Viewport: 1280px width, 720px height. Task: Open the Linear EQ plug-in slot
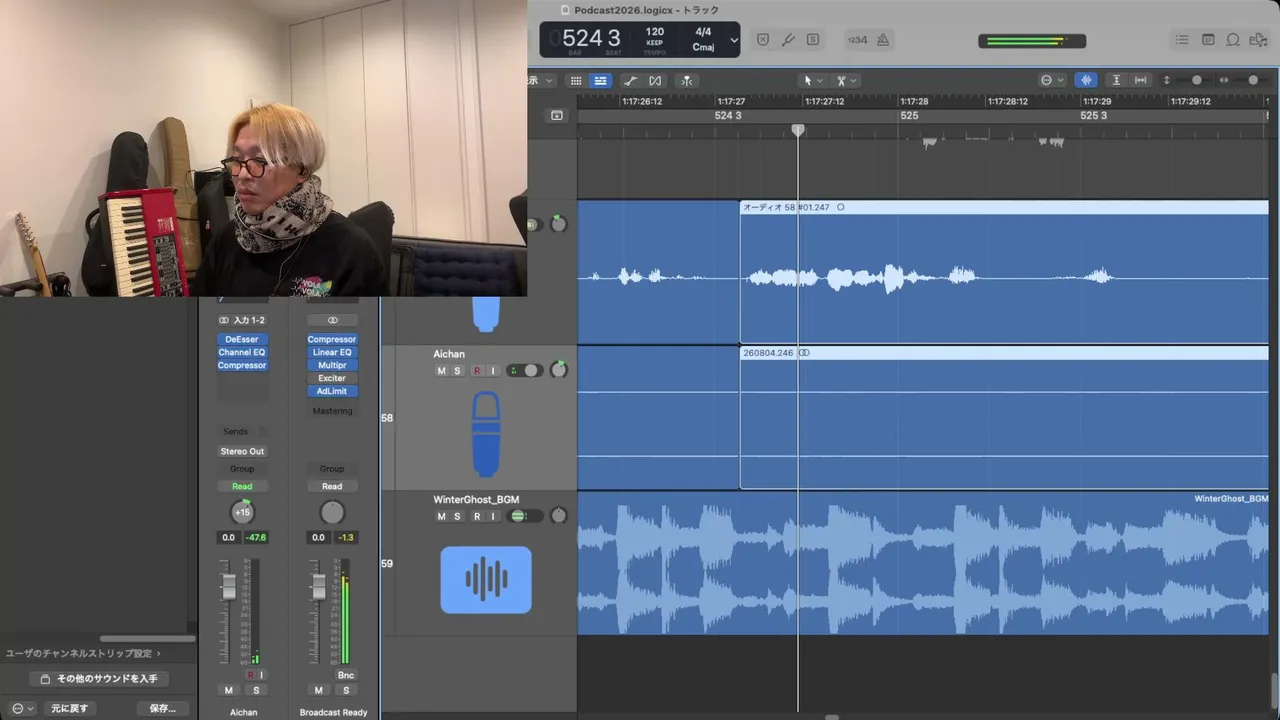[332, 352]
